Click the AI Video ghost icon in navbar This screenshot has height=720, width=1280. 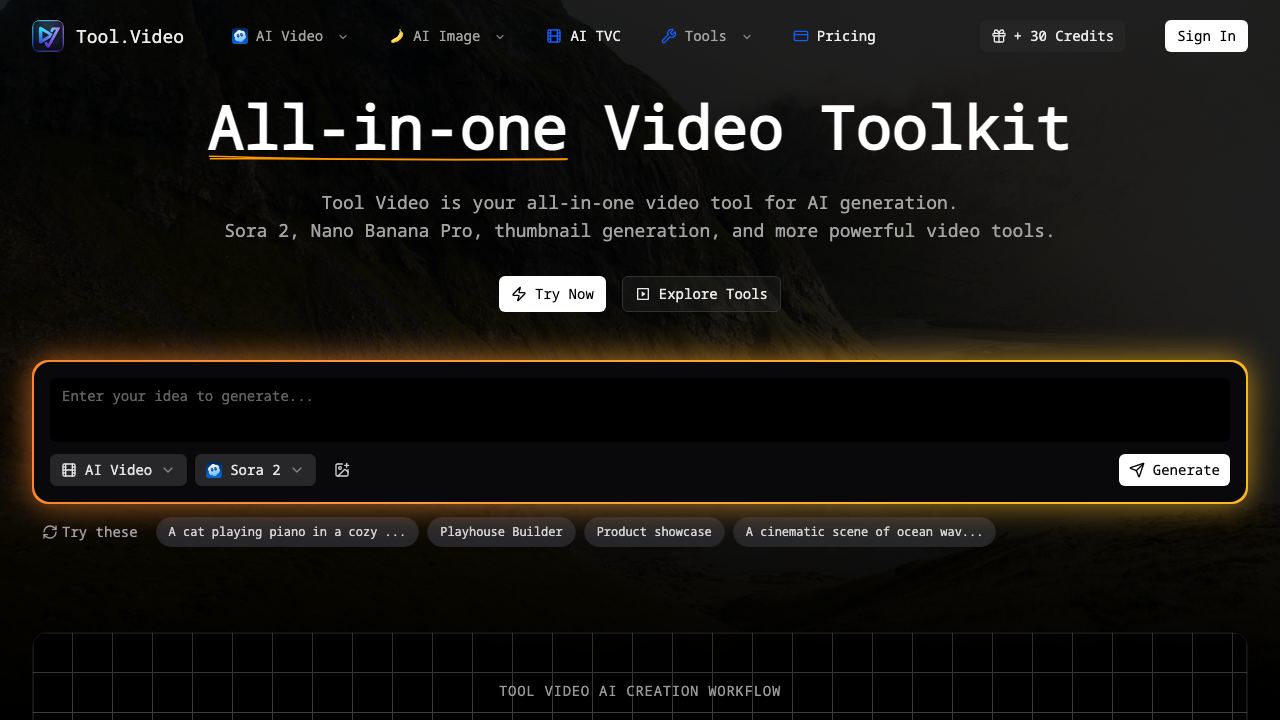point(240,36)
